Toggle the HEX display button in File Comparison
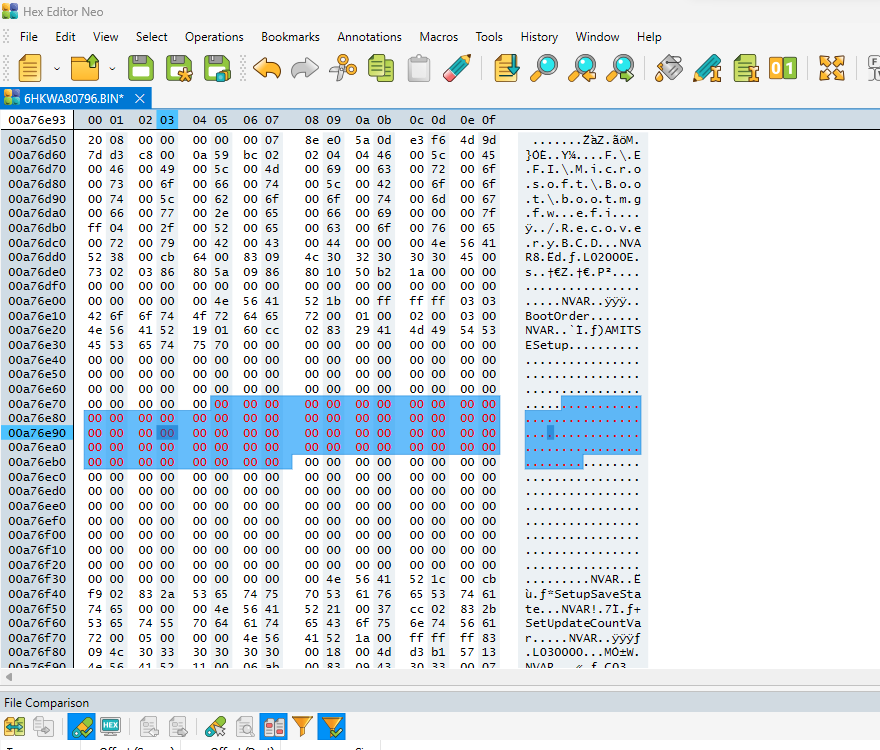The height and width of the screenshot is (750, 880). coord(111,727)
